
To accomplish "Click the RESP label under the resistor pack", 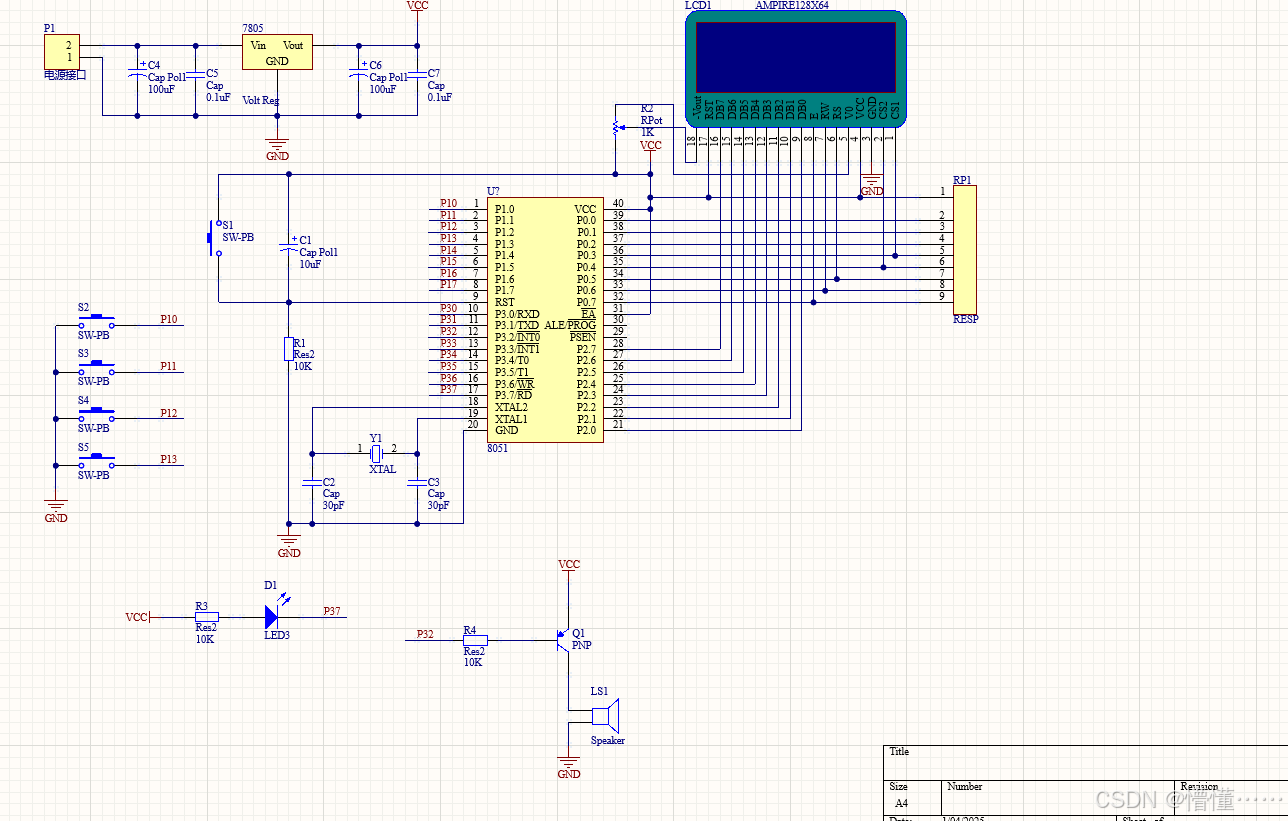I will tap(965, 320).
